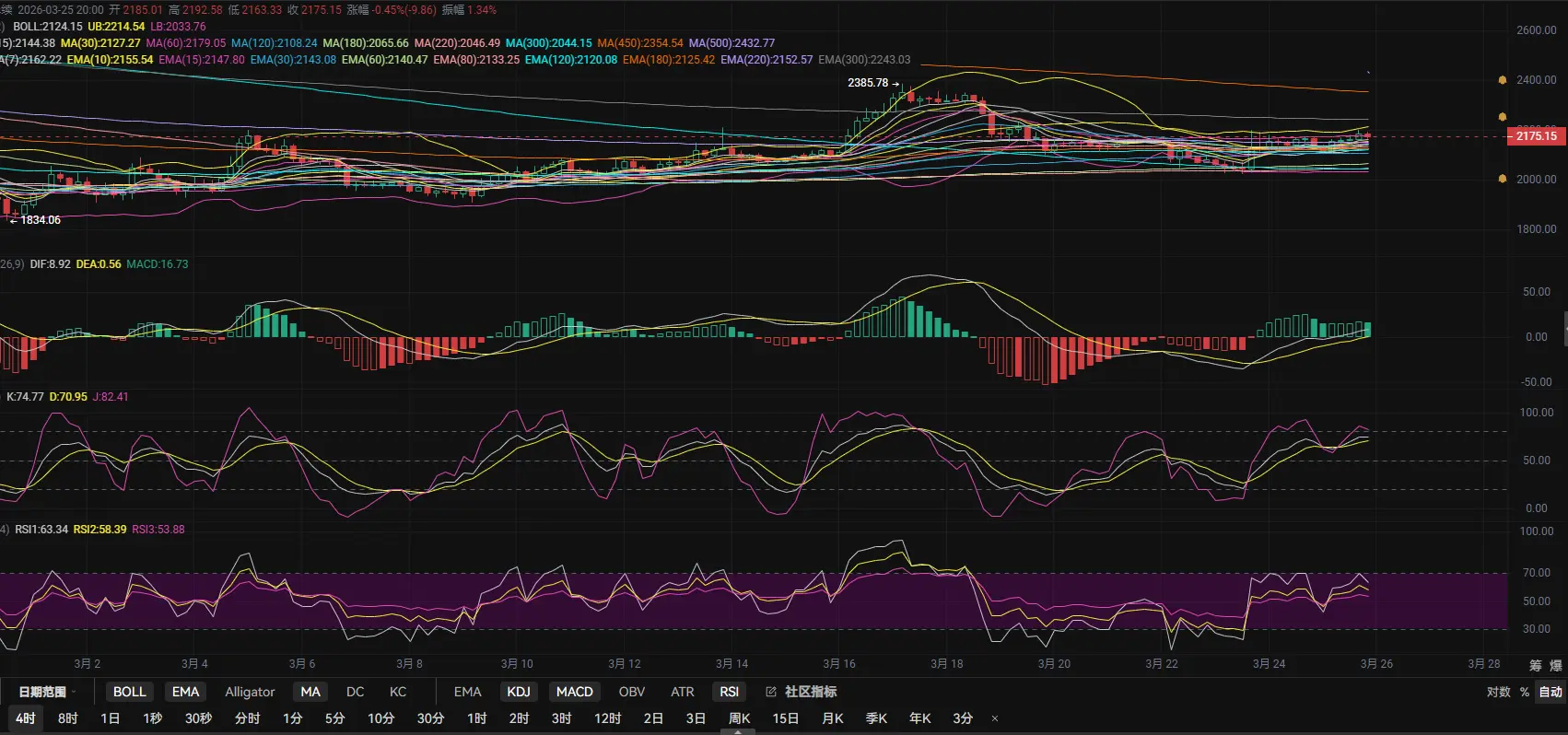
Task: Toggle the OBV sub-indicator on
Action: click(631, 692)
